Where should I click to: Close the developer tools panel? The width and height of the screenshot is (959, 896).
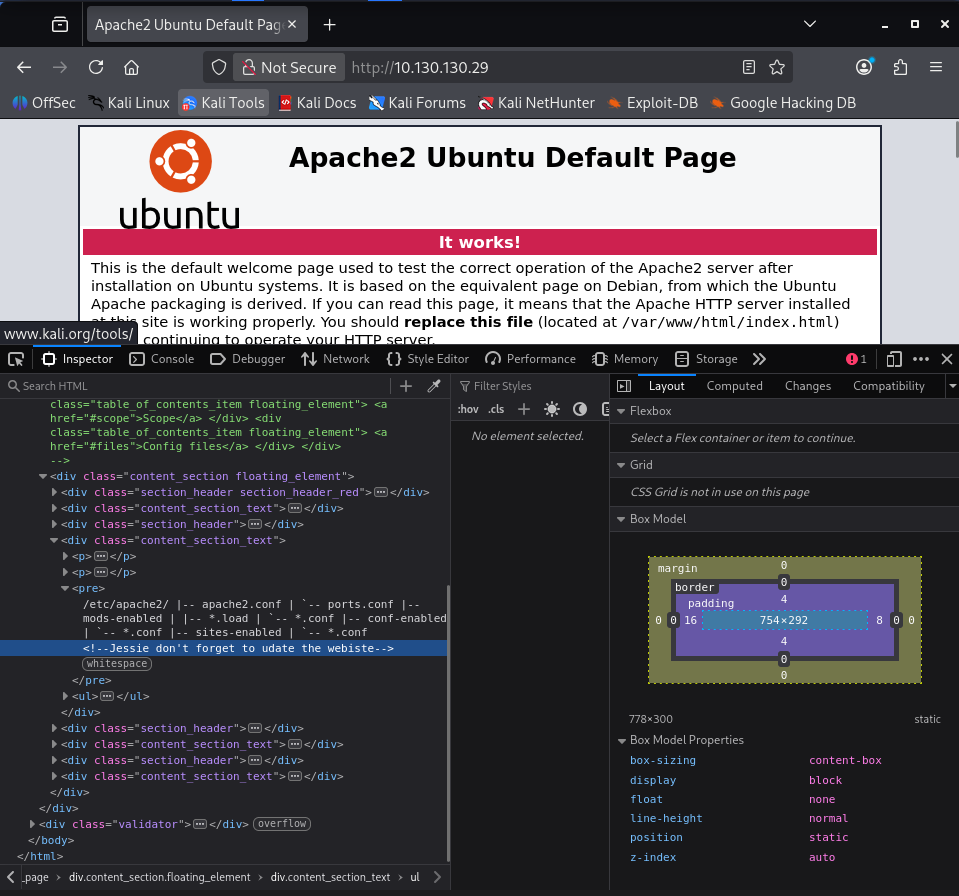[x=947, y=359]
